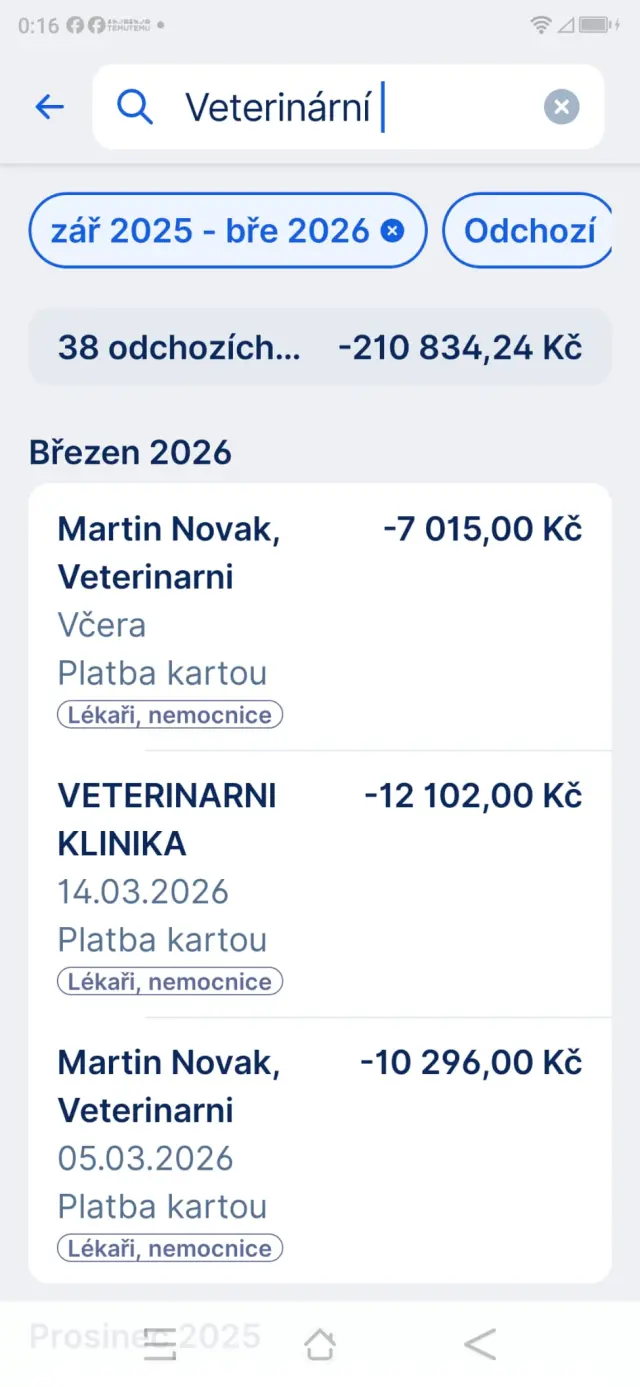640x1387 pixels.
Task: Tap the search magnifier icon
Action: click(135, 107)
